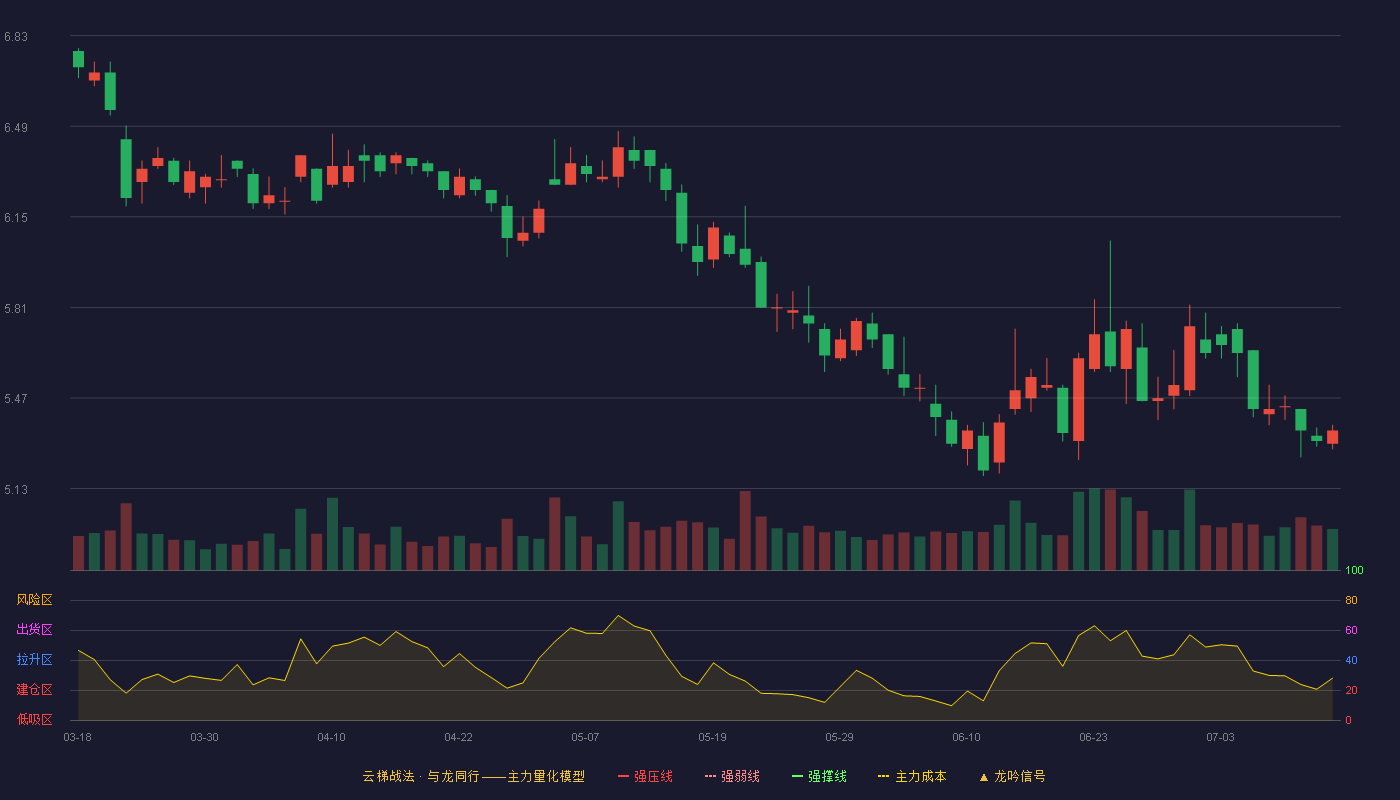Image resolution: width=1400 pixels, height=800 pixels.
Task: Select the 05-19 date label
Action: tap(712, 737)
